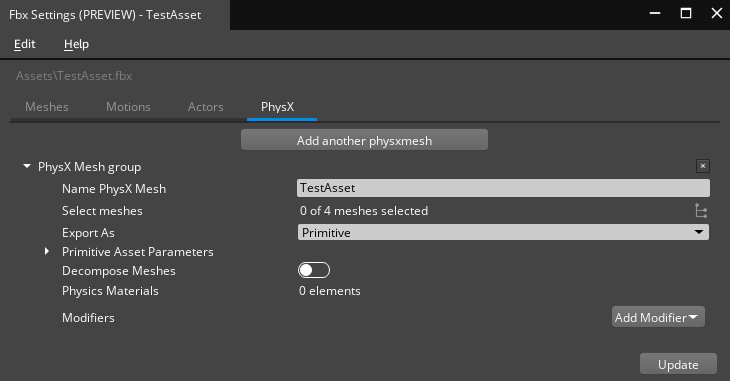This screenshot has width=730, height=381.
Task: Click the Select meshes label
Action: click(x=102, y=211)
